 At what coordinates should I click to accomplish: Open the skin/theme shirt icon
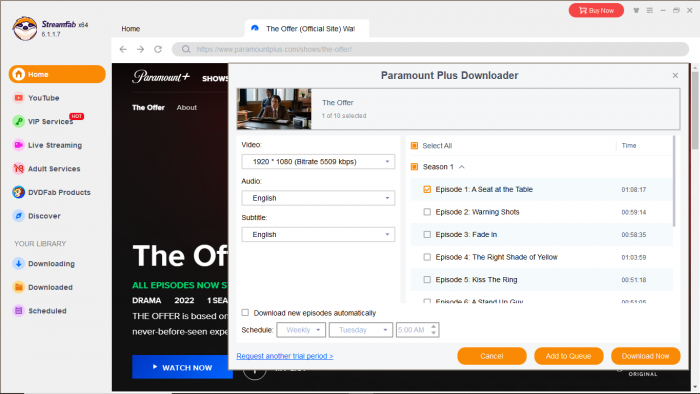coord(636,10)
